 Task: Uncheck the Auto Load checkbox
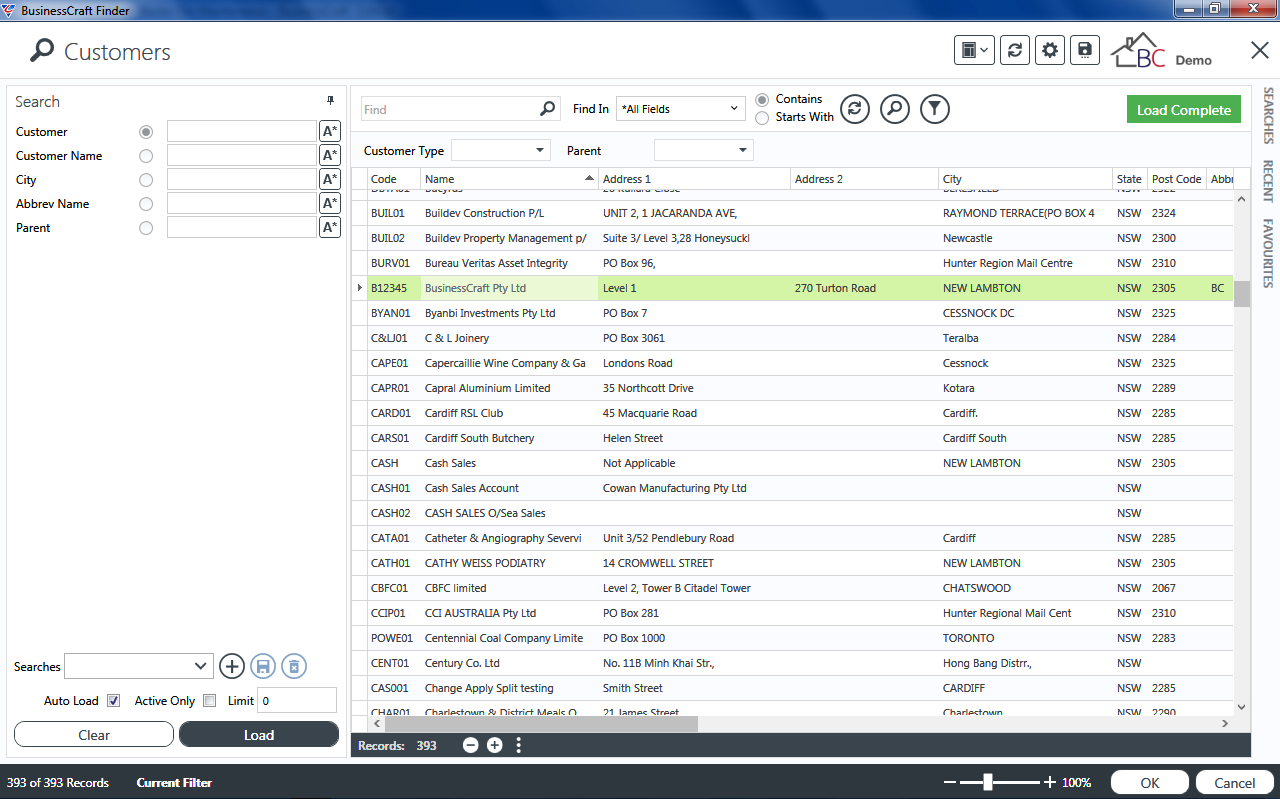tap(114, 700)
